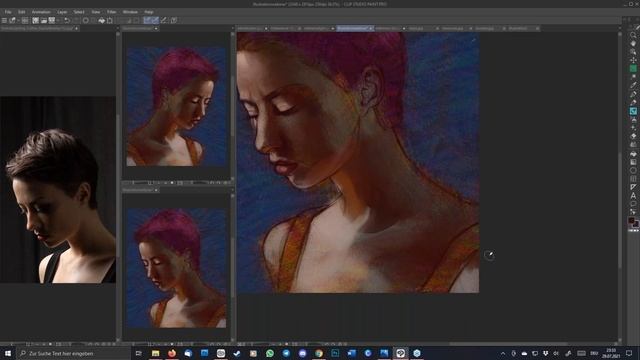Screen dimensions: 640x360
Task: Select the Pen tool in the tool palette
Action: pyautogui.click(x=633, y=94)
